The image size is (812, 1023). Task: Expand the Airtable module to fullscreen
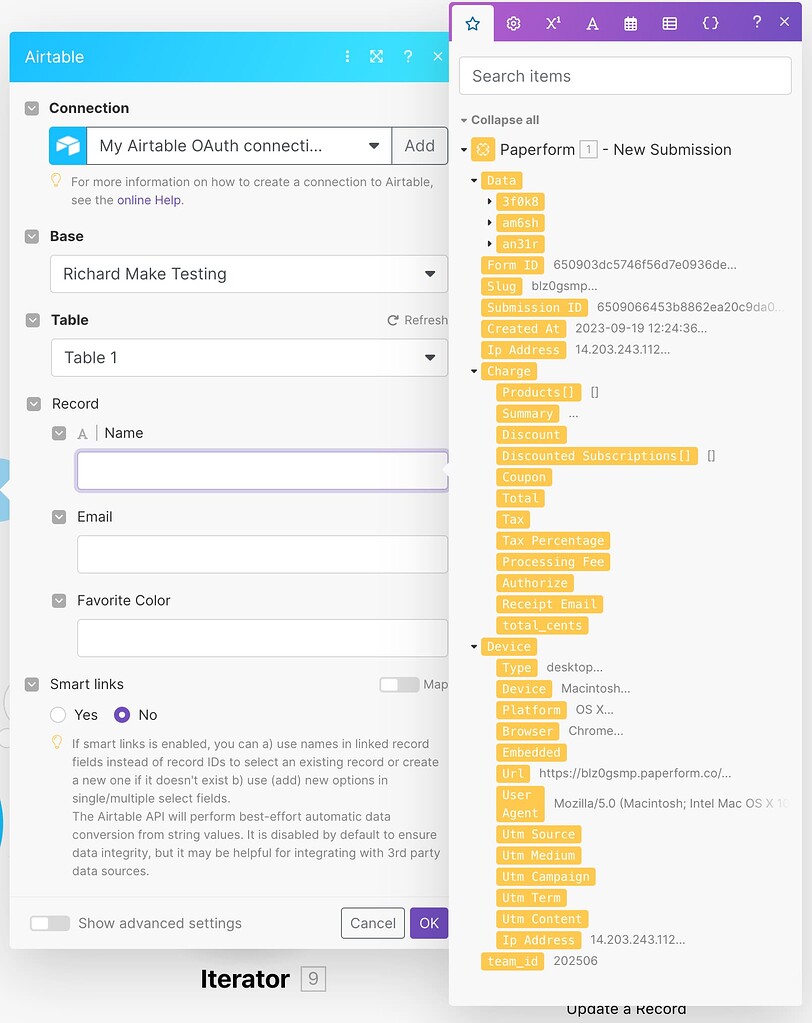[376, 57]
